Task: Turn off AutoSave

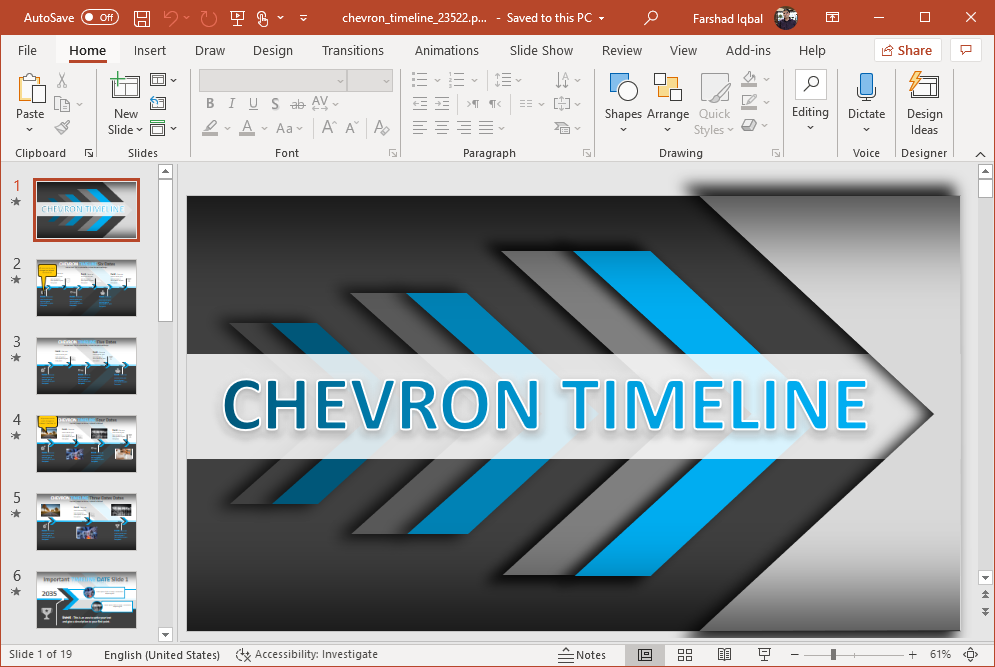Action: point(96,17)
